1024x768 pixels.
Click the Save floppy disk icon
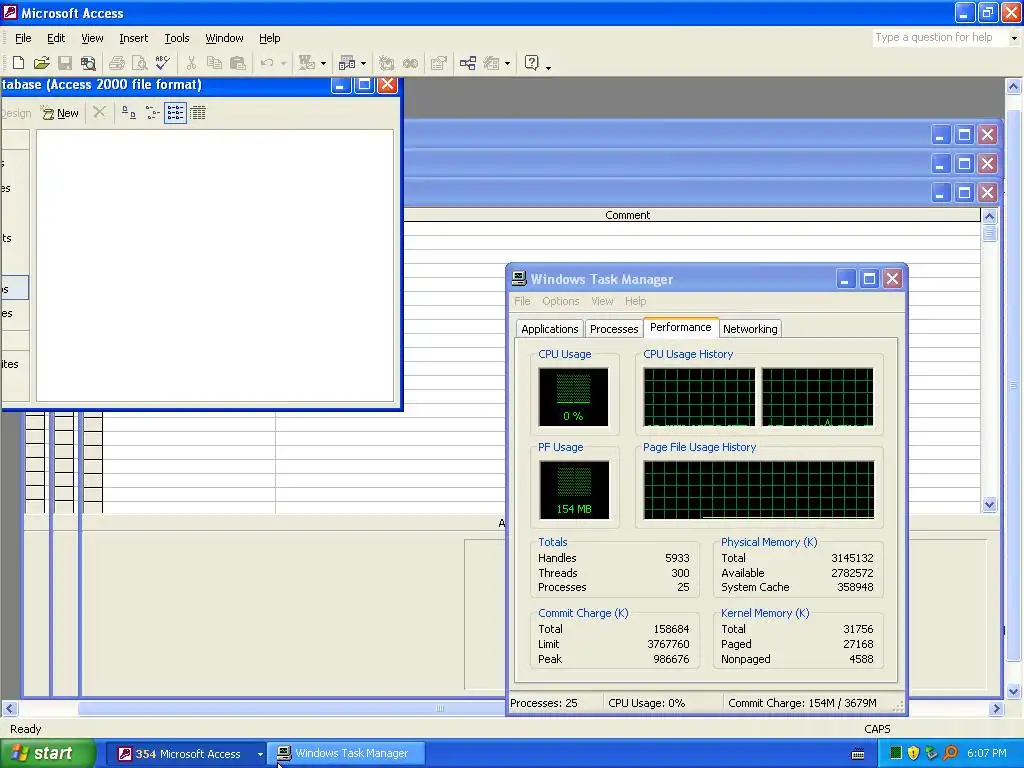coord(65,63)
